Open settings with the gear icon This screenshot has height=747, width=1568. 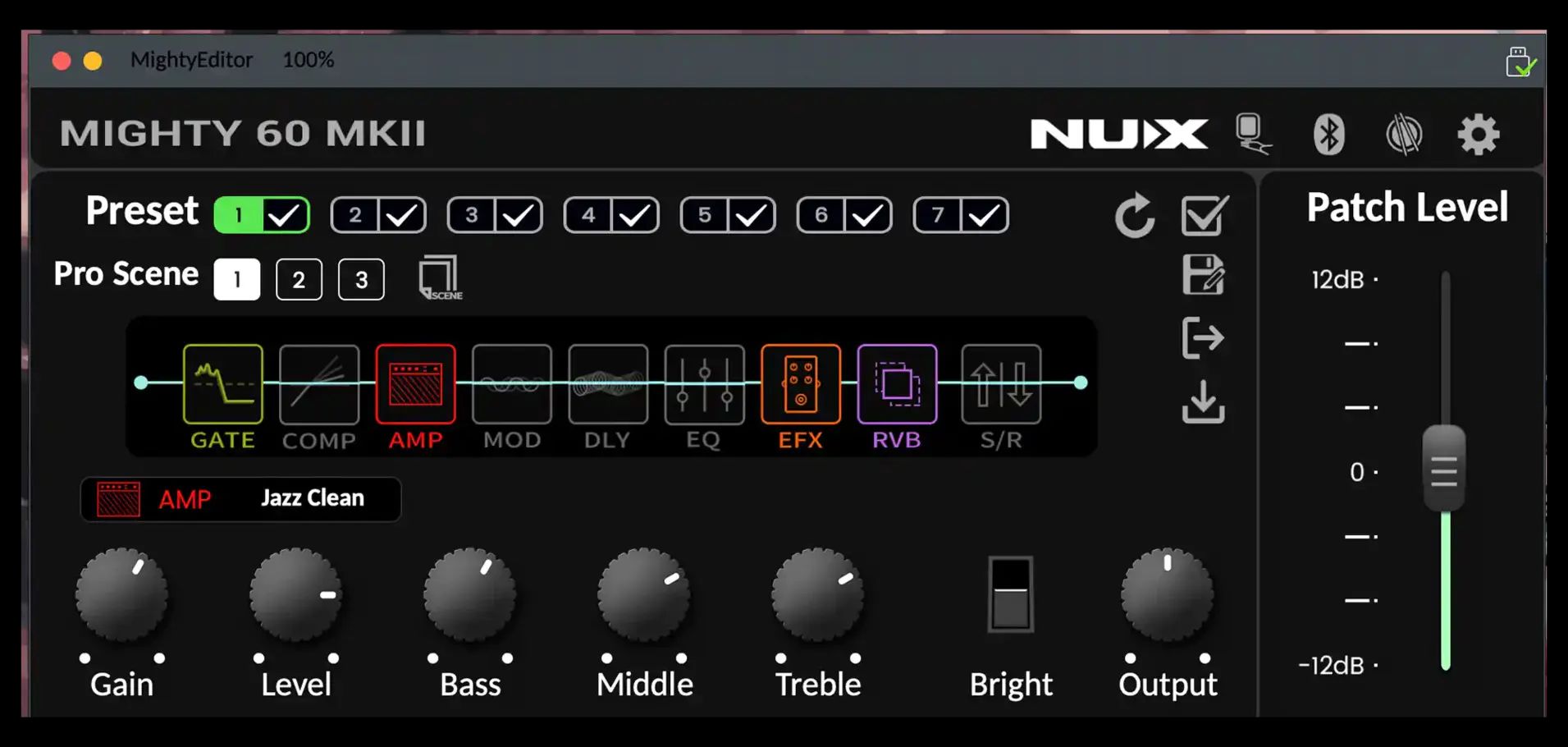[1478, 134]
